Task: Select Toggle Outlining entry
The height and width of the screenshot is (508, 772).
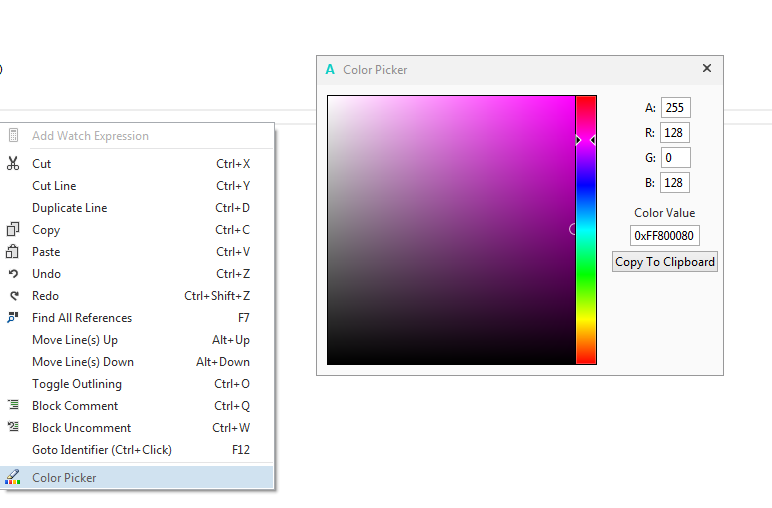Action: tap(137, 383)
